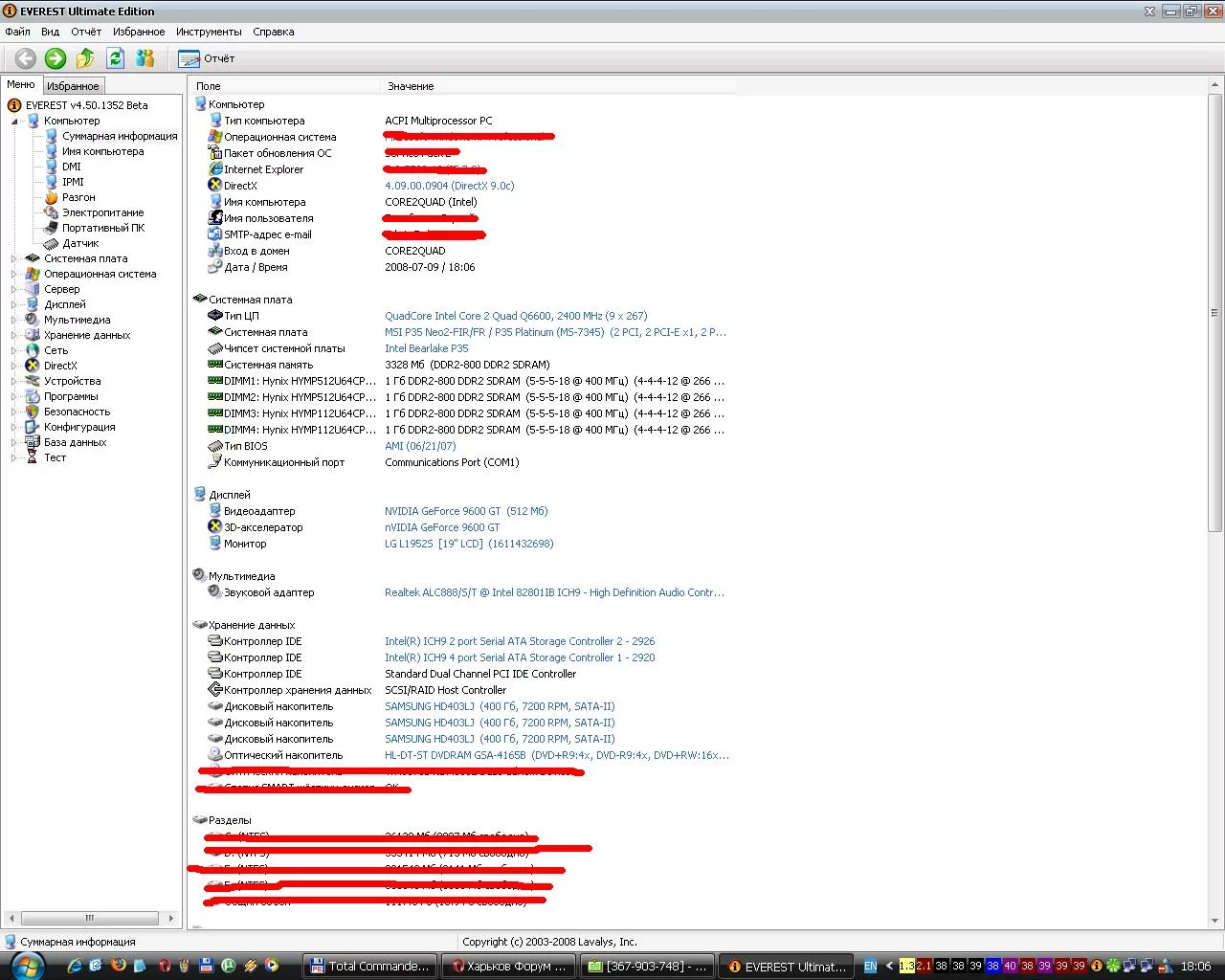Image resolution: width=1225 pixels, height=980 pixels.
Task: Click the Поле column header
Action: (x=285, y=86)
